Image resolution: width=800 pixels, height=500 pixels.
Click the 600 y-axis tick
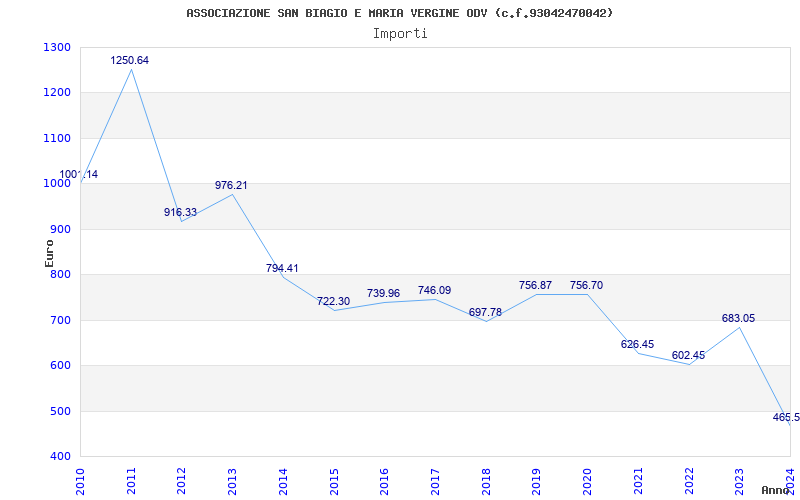coord(60,366)
